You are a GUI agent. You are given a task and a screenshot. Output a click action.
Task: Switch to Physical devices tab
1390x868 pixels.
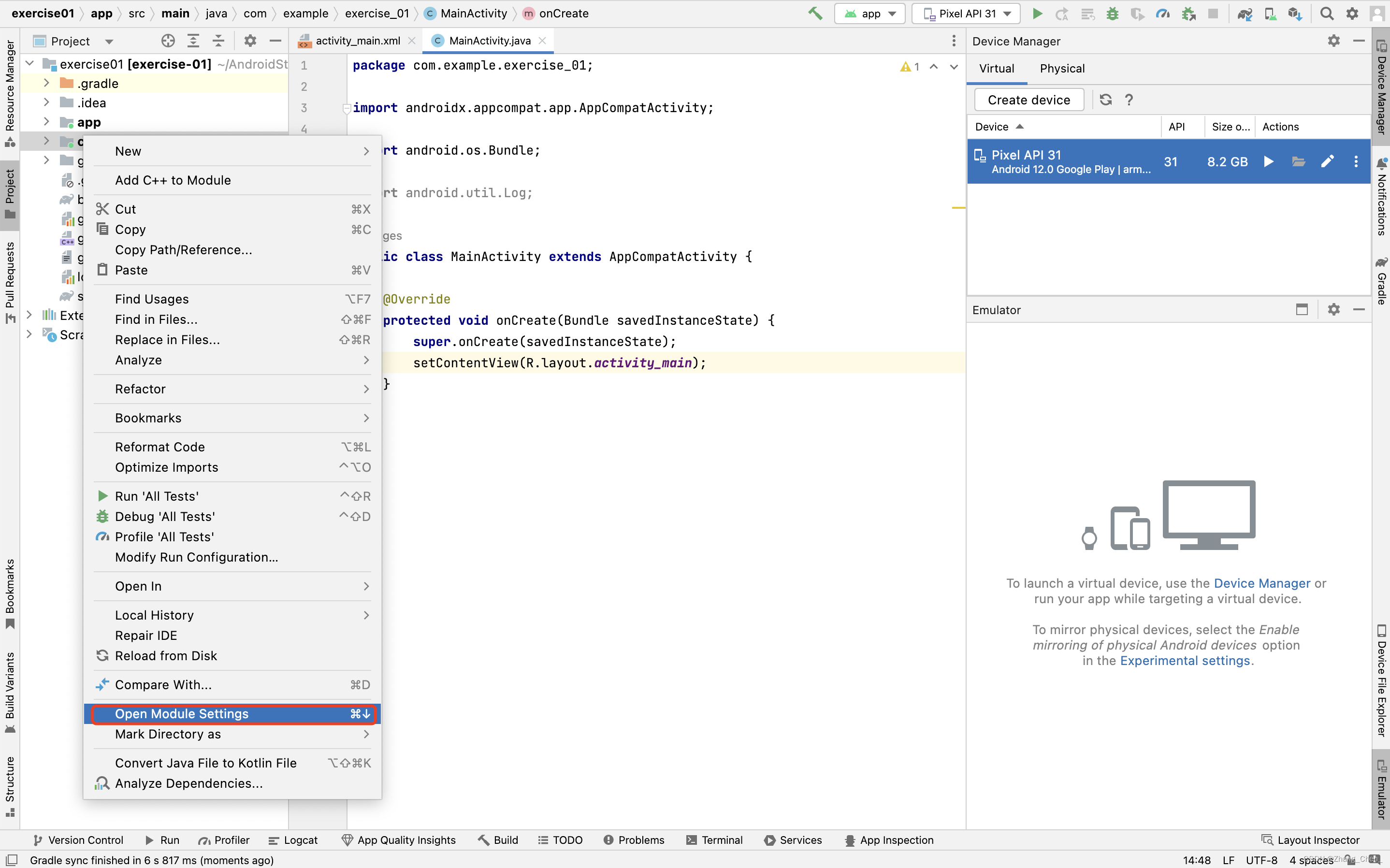click(1062, 68)
